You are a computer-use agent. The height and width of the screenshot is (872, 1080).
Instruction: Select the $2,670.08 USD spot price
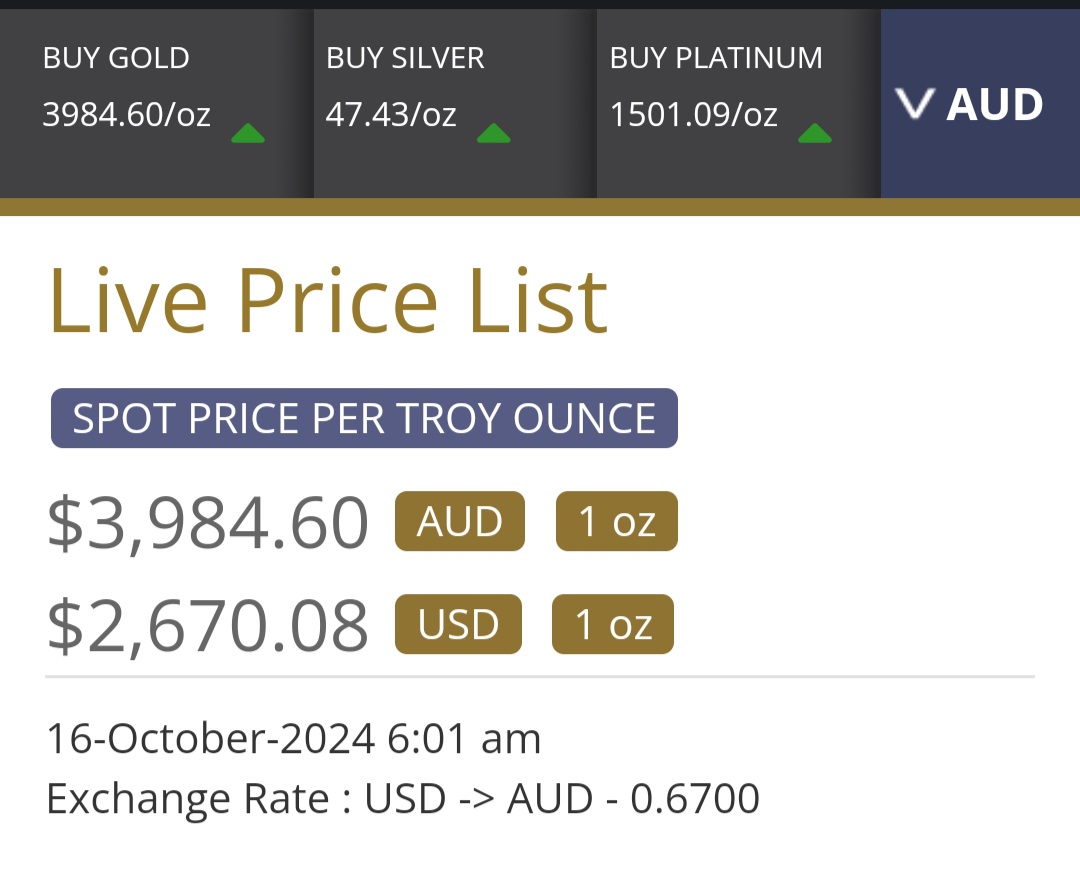[x=208, y=625]
